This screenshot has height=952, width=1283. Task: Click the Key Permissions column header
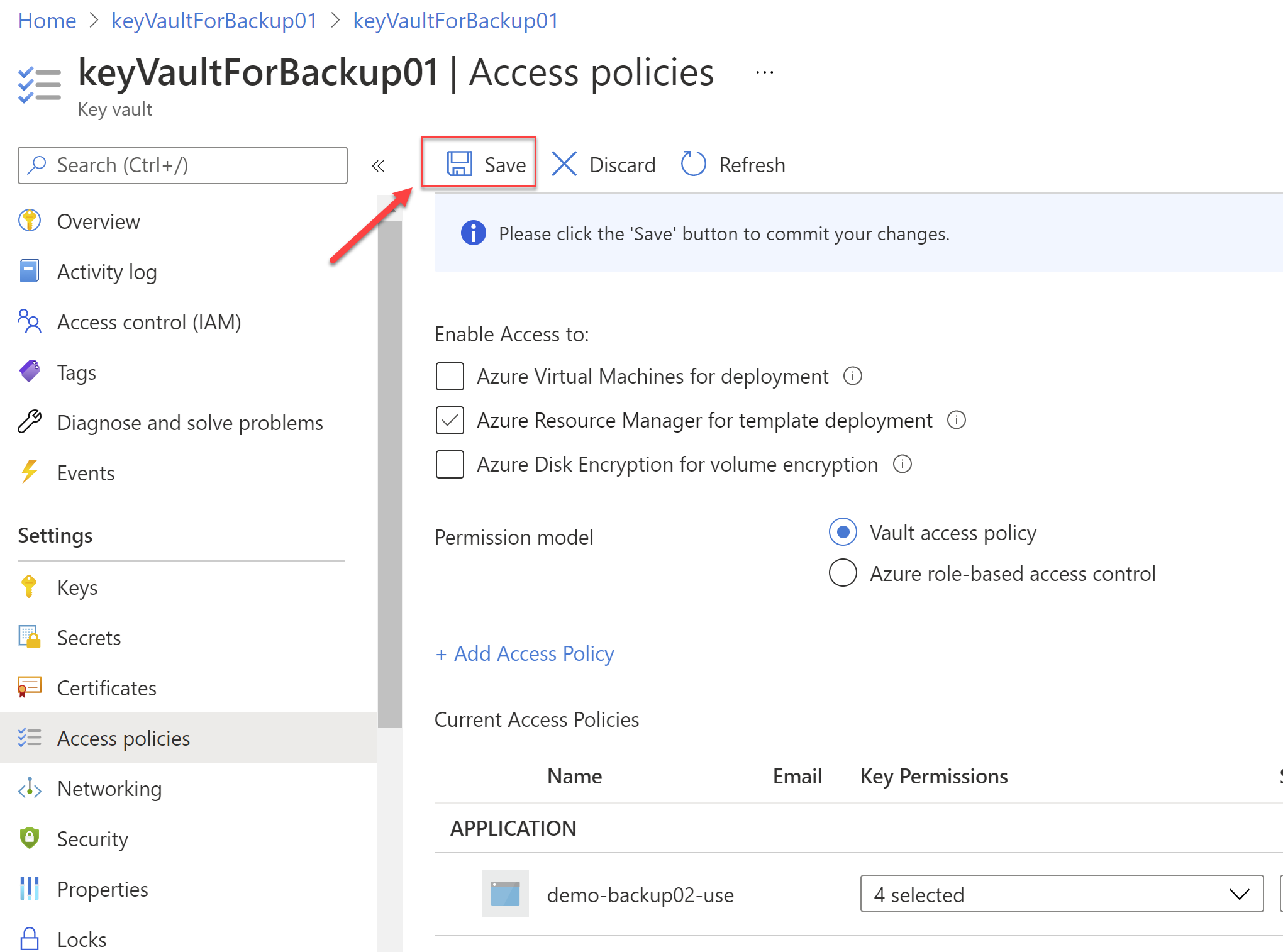click(934, 777)
